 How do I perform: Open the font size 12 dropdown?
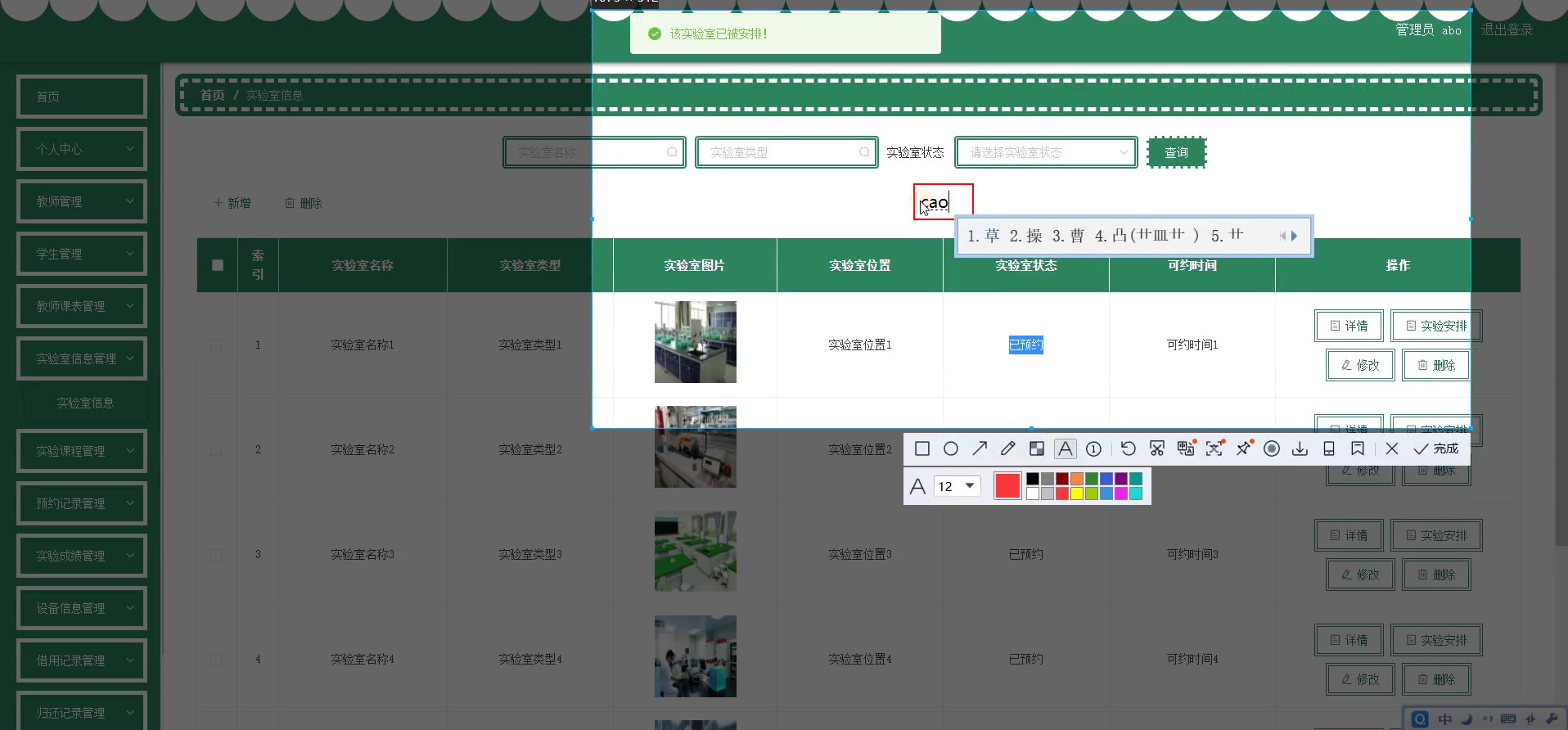(957, 486)
